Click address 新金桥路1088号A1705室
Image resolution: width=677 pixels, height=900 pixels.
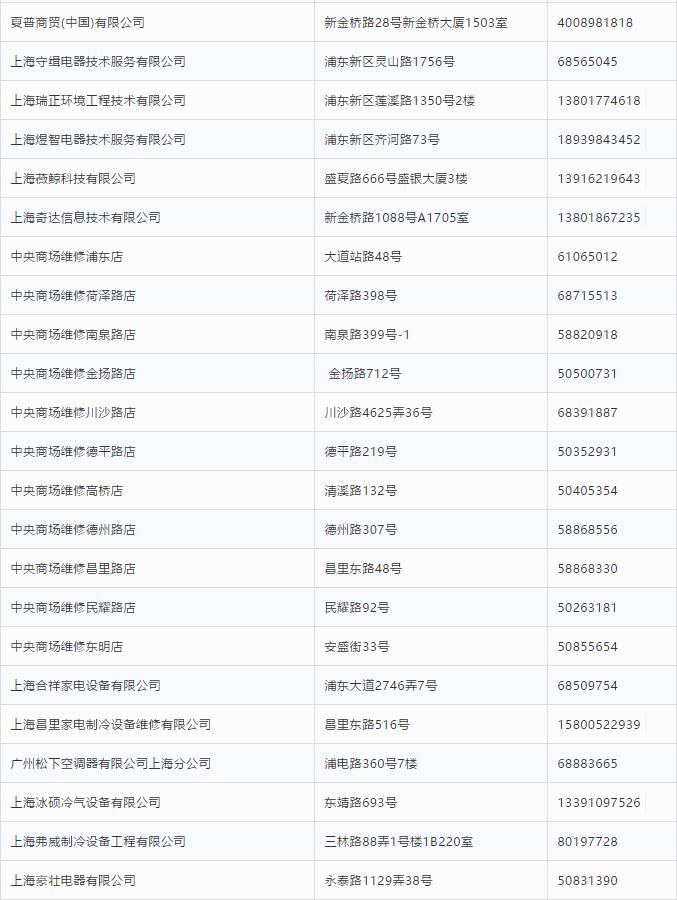396,218
